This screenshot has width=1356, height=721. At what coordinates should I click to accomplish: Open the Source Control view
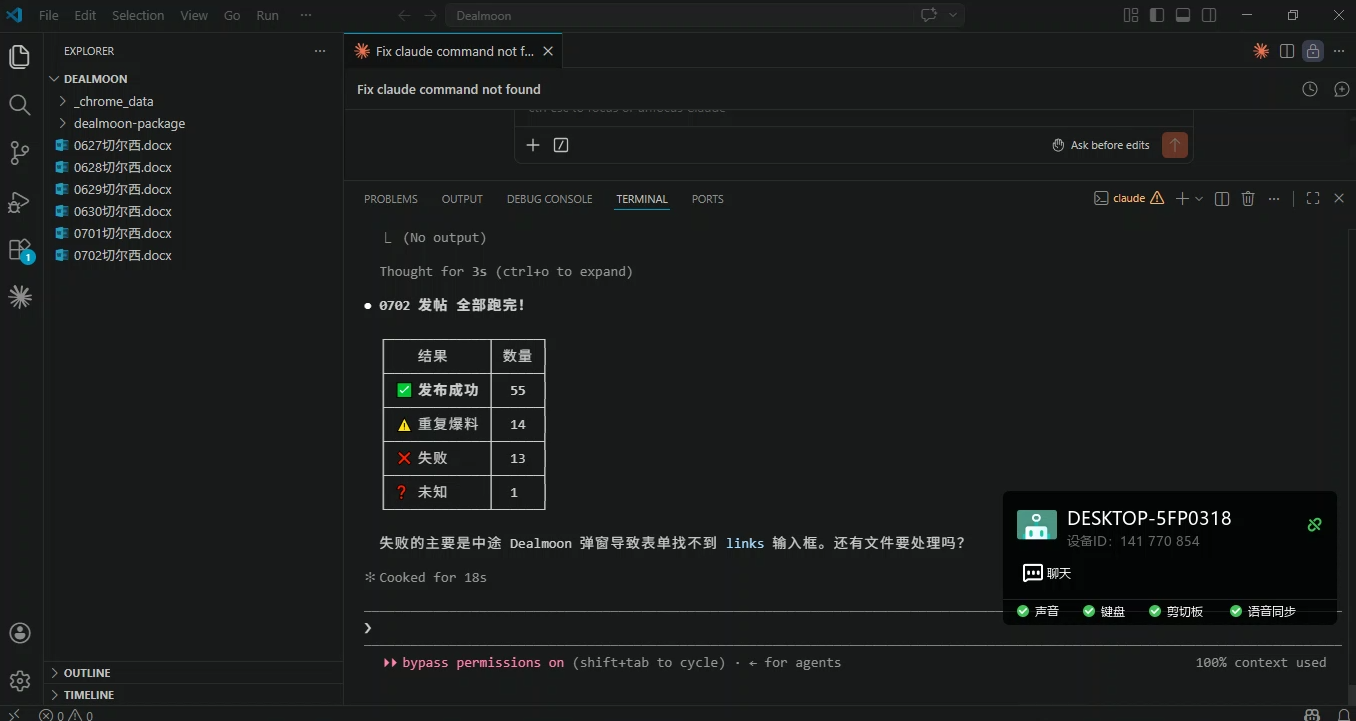pyautogui.click(x=20, y=153)
